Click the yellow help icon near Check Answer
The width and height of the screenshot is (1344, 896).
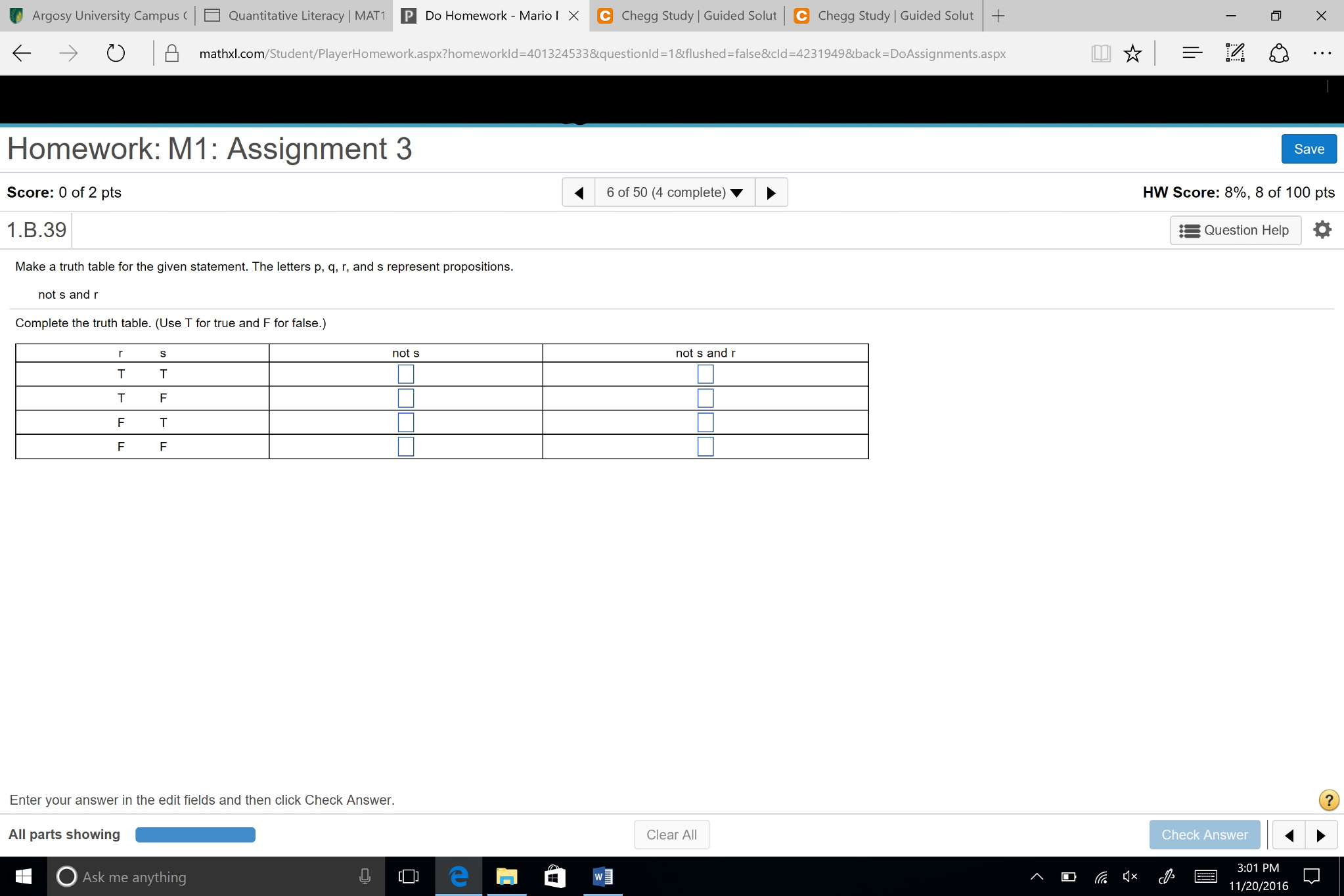pyautogui.click(x=1328, y=799)
